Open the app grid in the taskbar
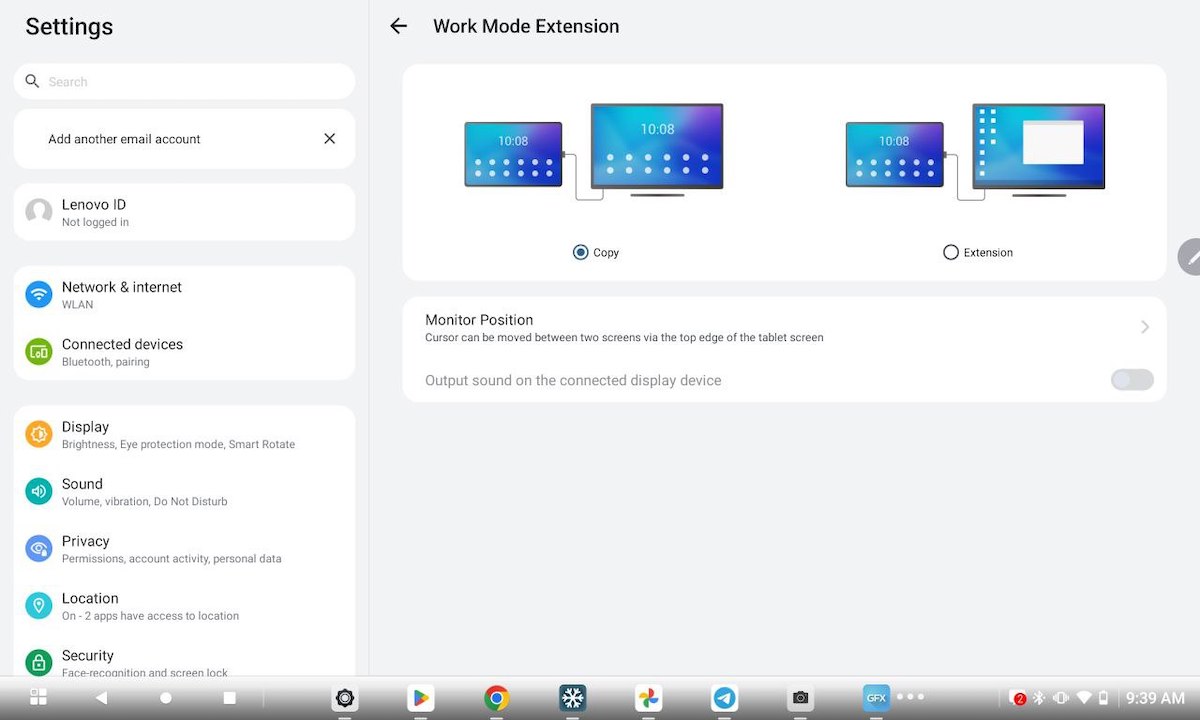 tap(39, 697)
